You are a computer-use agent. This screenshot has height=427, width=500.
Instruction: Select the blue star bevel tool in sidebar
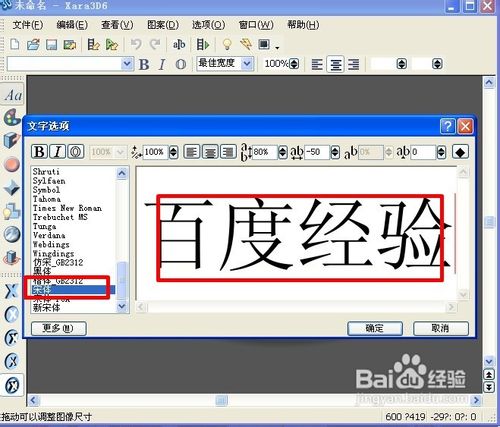(12, 187)
